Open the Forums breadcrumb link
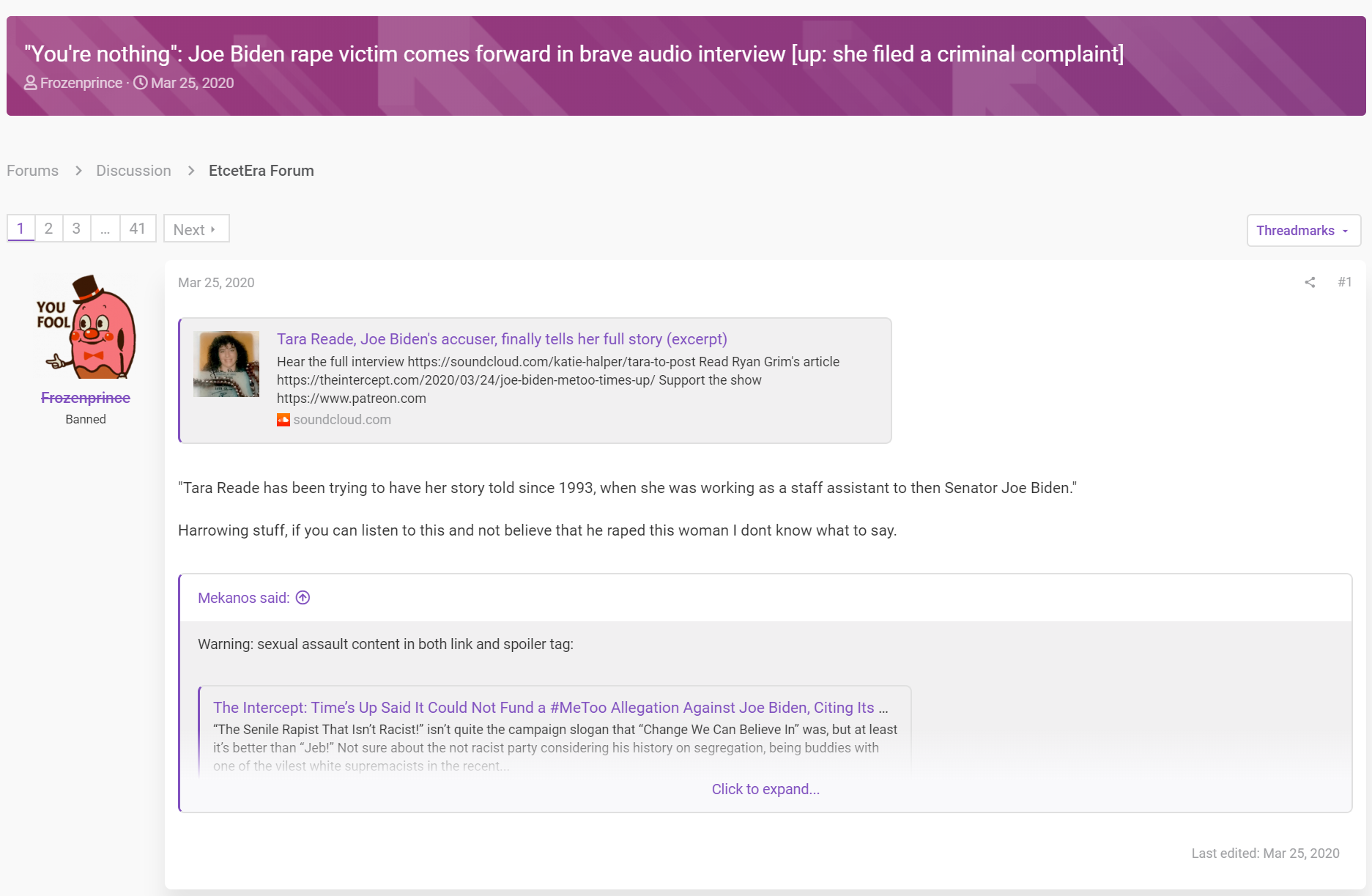 (x=33, y=171)
